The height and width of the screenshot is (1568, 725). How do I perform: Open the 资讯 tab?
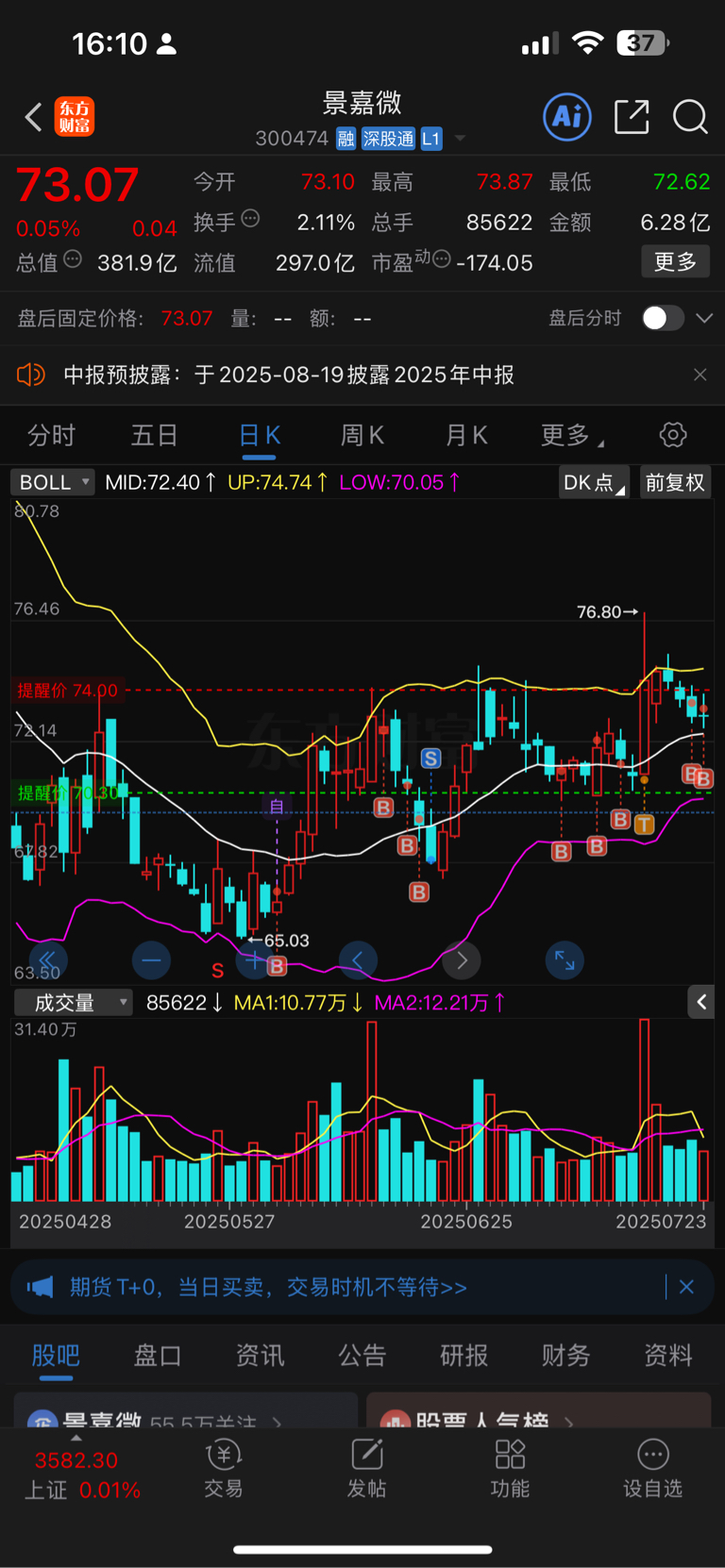point(260,1355)
